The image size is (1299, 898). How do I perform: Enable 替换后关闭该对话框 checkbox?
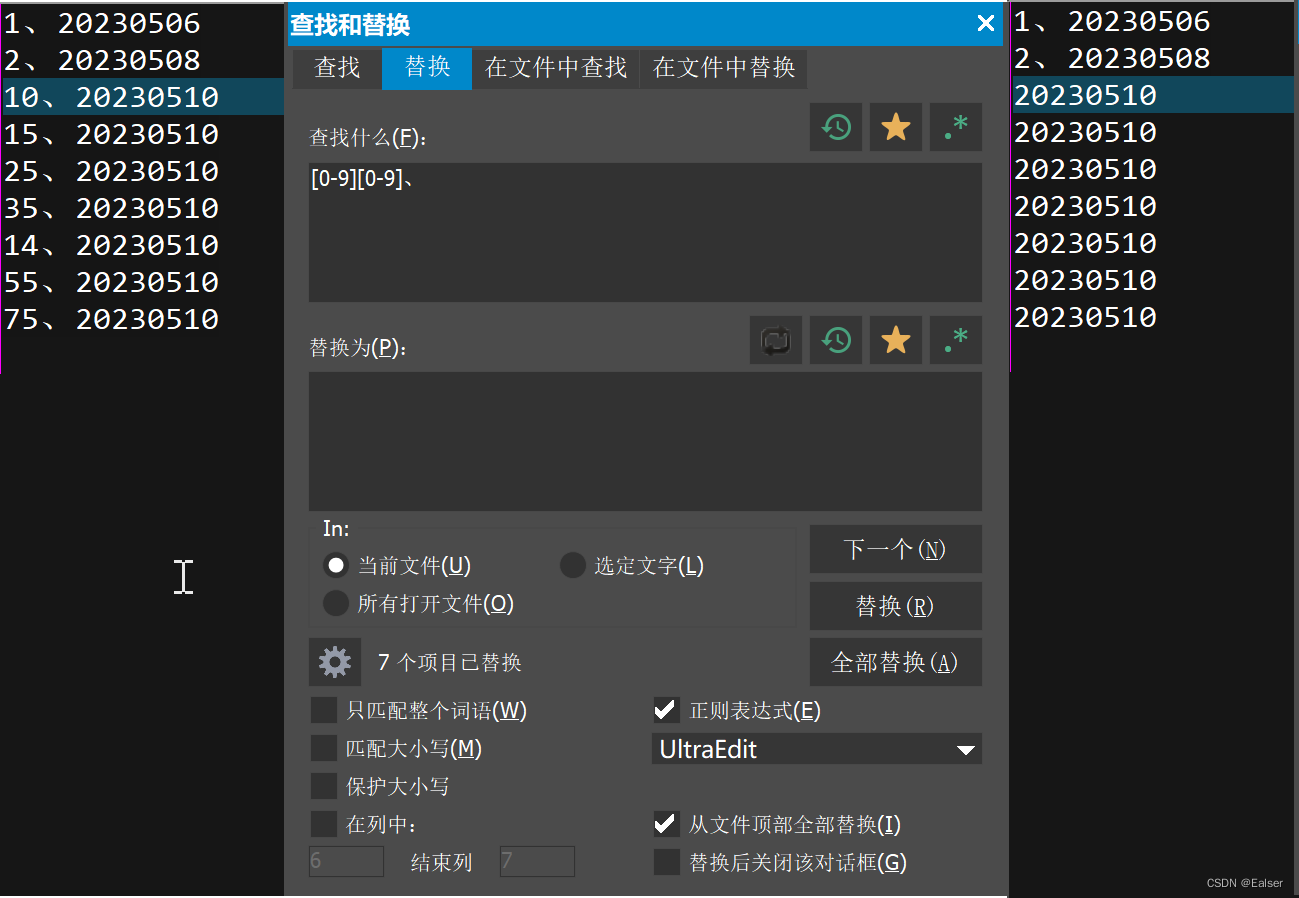[x=666, y=862]
